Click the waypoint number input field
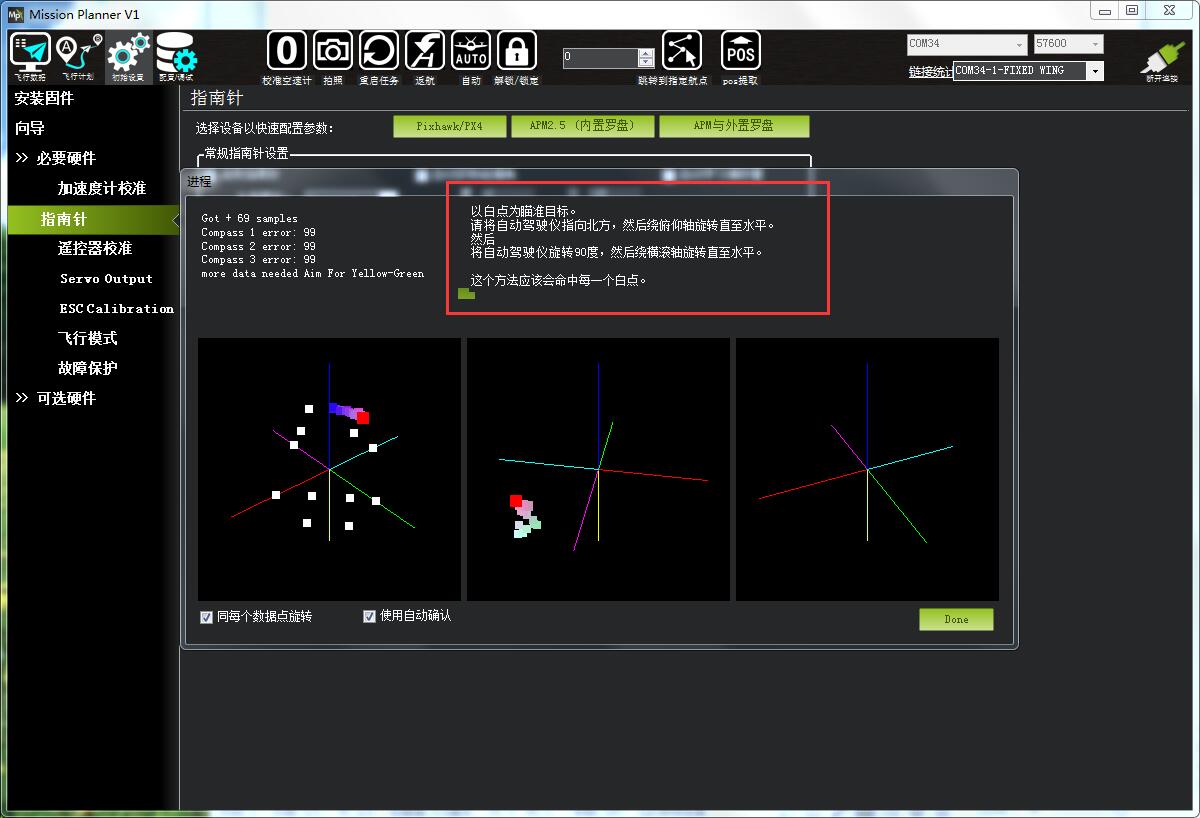This screenshot has height=818, width=1200. (x=601, y=58)
